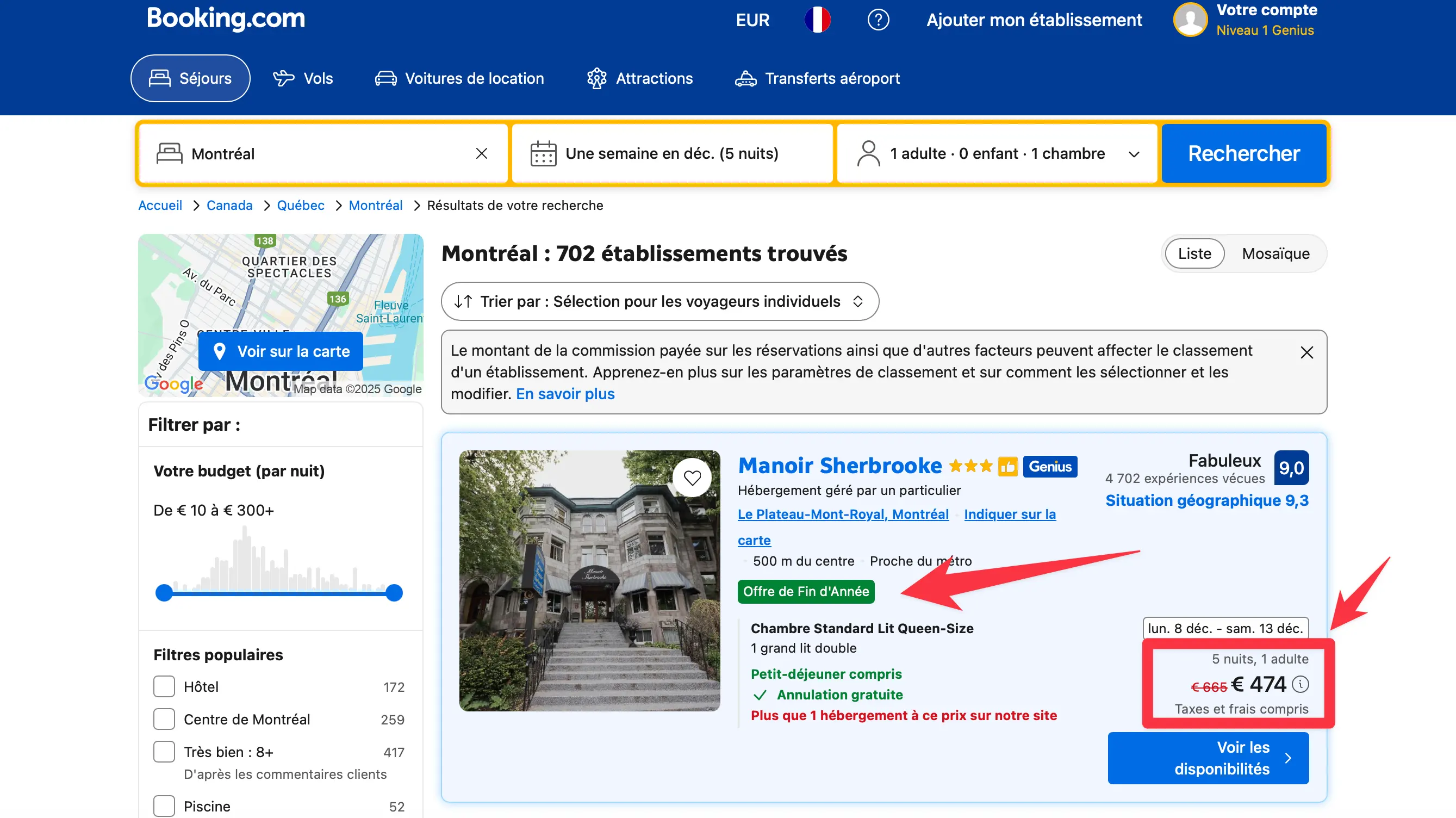Open the help question mark icon
1456x818 pixels.
878,20
